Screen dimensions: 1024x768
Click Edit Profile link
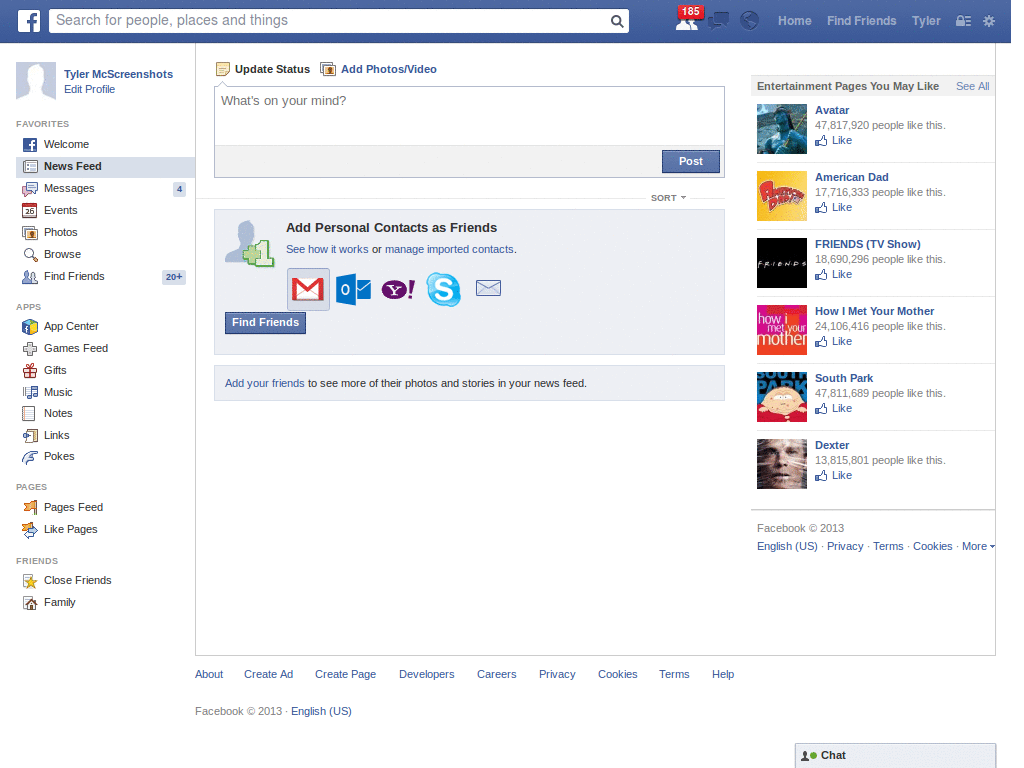point(89,89)
